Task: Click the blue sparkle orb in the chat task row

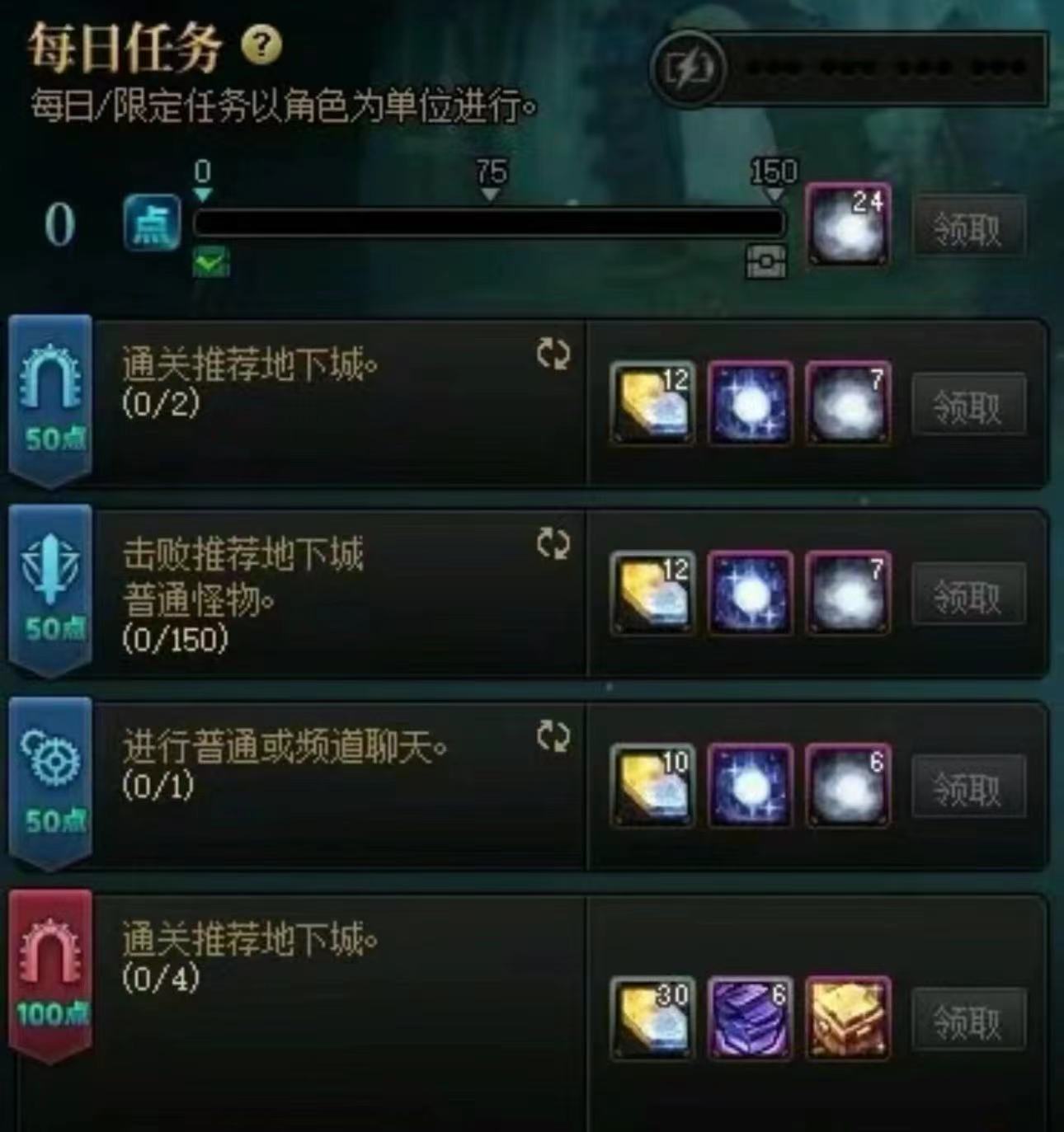Action: tap(750, 786)
